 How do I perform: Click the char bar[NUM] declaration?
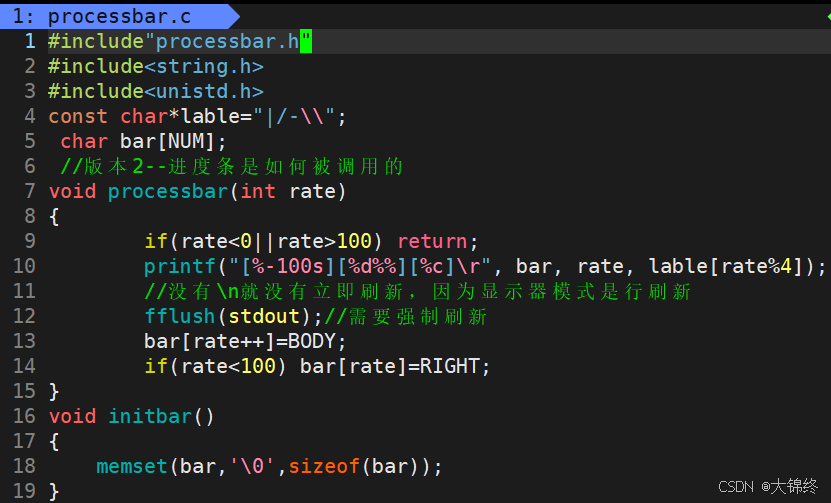click(143, 141)
